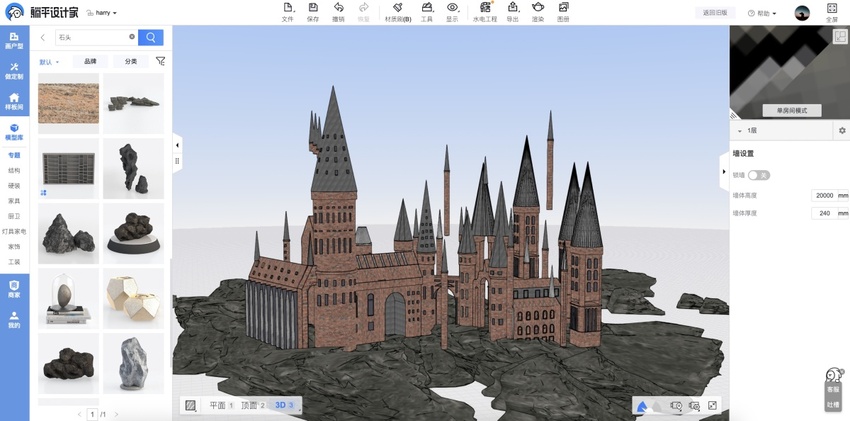Click the 撤销 (Undo) icon
The height and width of the screenshot is (421, 850).
pos(339,12)
